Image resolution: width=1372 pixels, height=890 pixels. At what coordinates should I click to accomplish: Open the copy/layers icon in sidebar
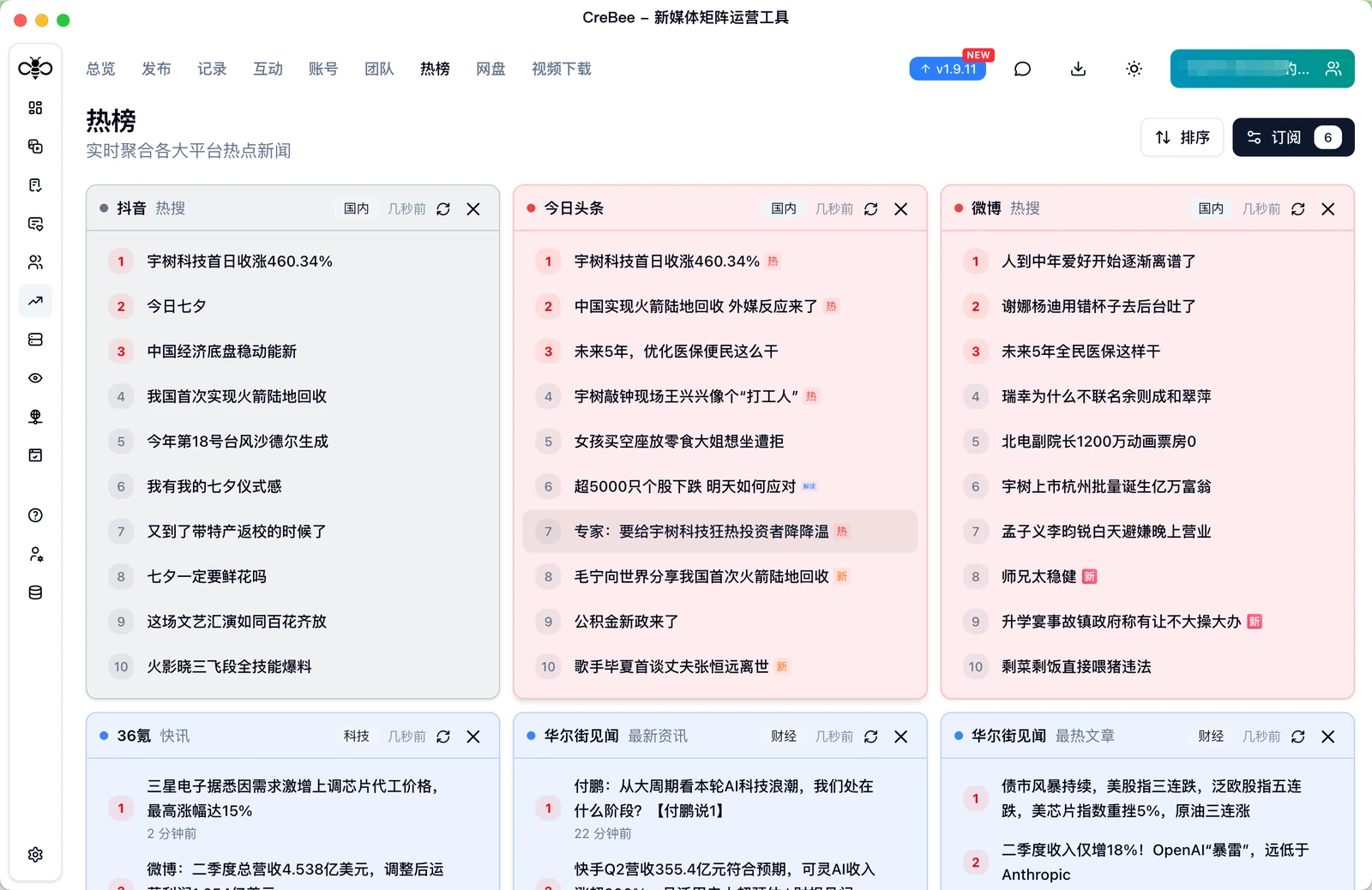point(35,147)
